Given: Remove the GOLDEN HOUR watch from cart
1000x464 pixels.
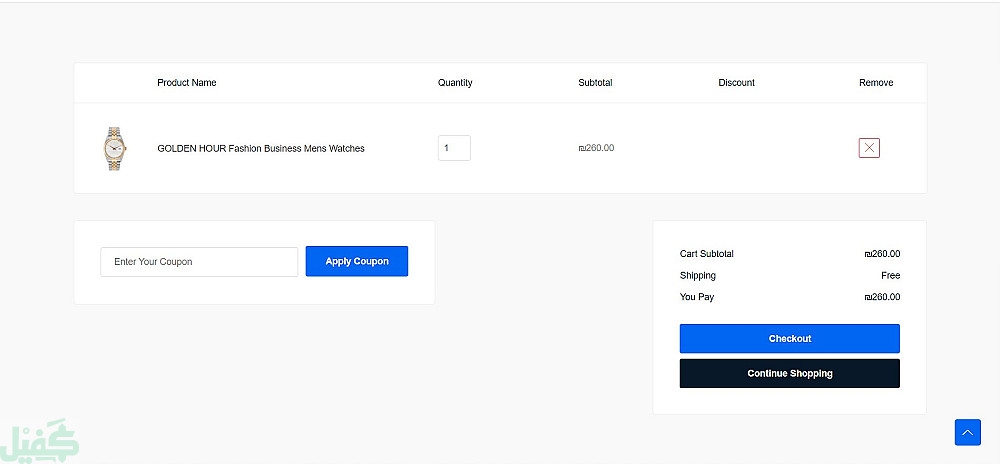Looking at the screenshot, I should pos(869,148).
